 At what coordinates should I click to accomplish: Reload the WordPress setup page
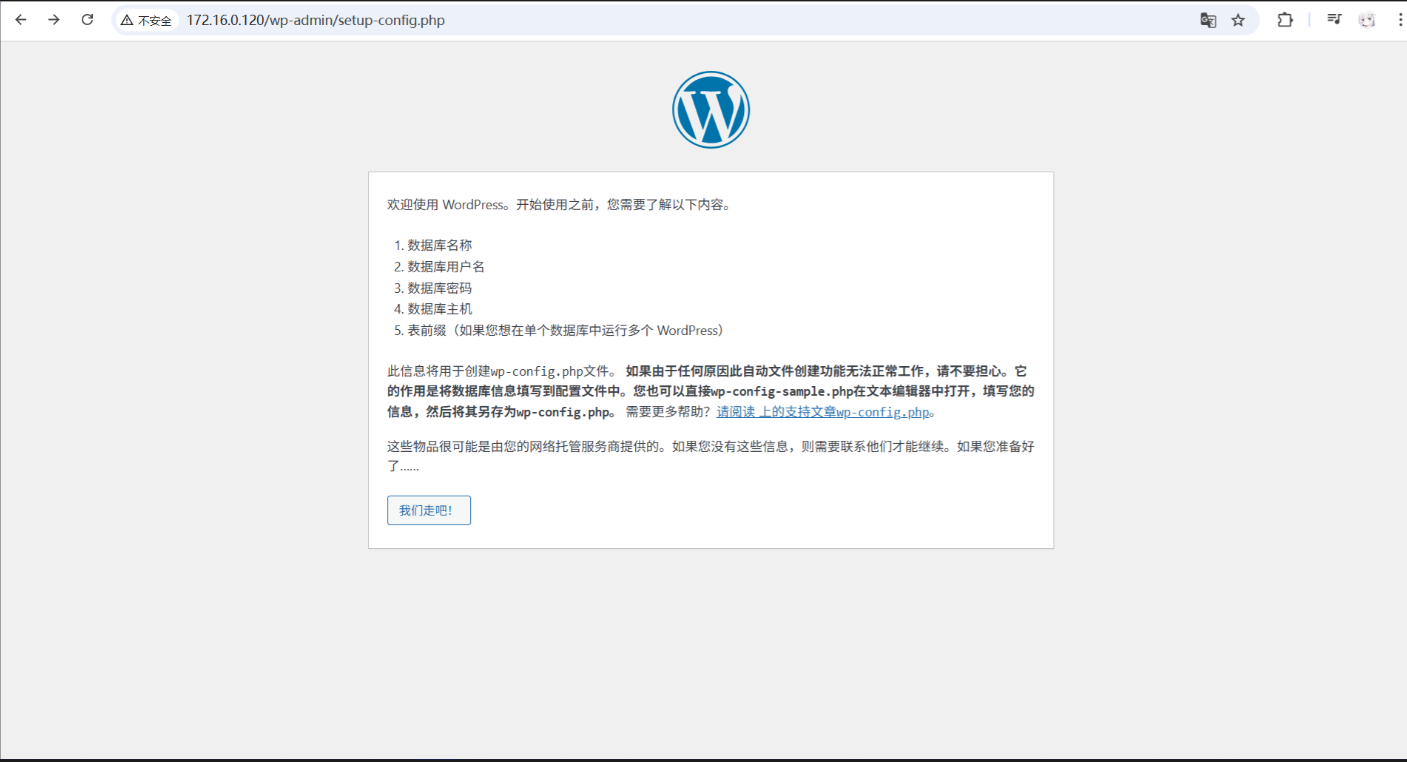pos(87,20)
